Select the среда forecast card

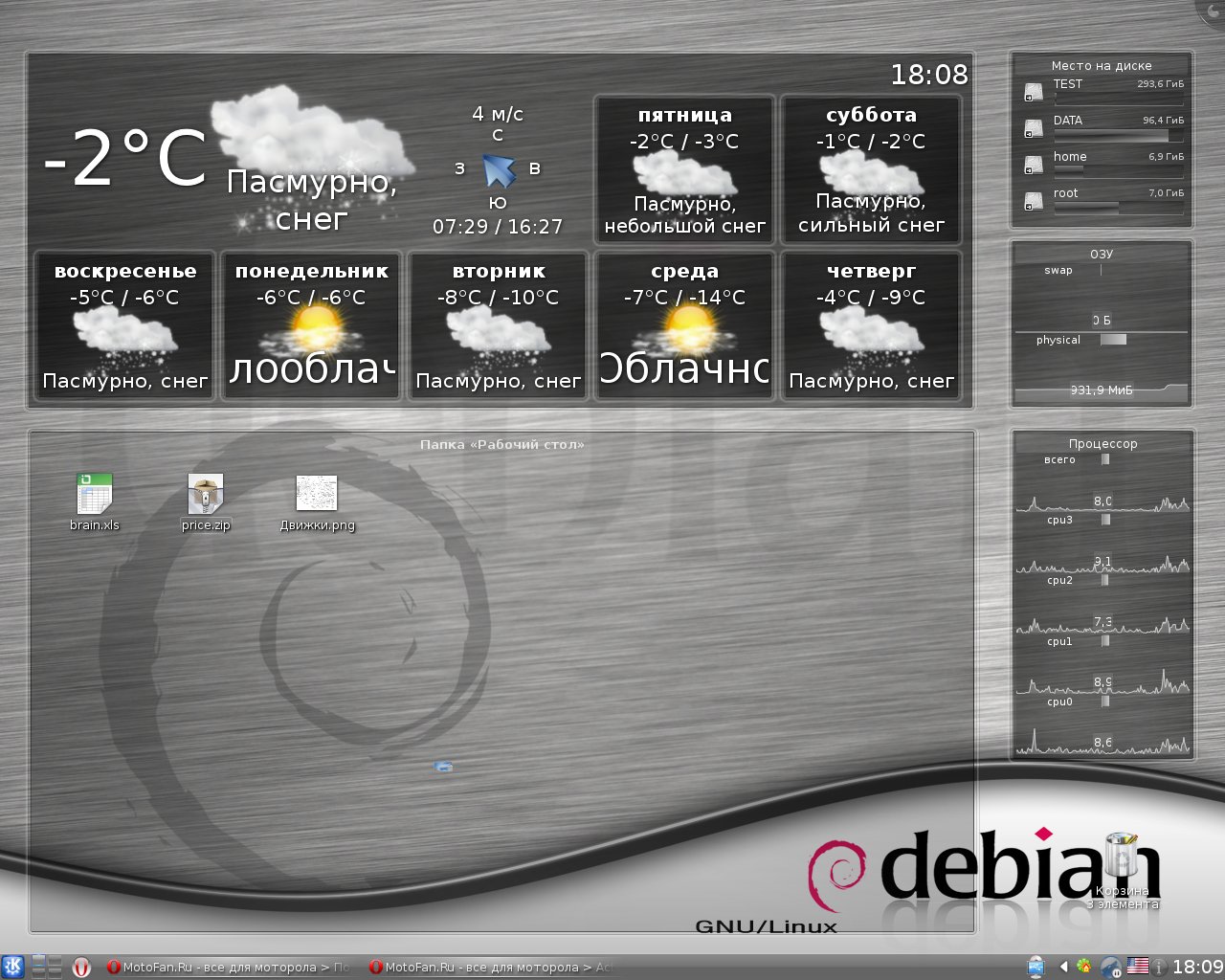click(x=684, y=325)
